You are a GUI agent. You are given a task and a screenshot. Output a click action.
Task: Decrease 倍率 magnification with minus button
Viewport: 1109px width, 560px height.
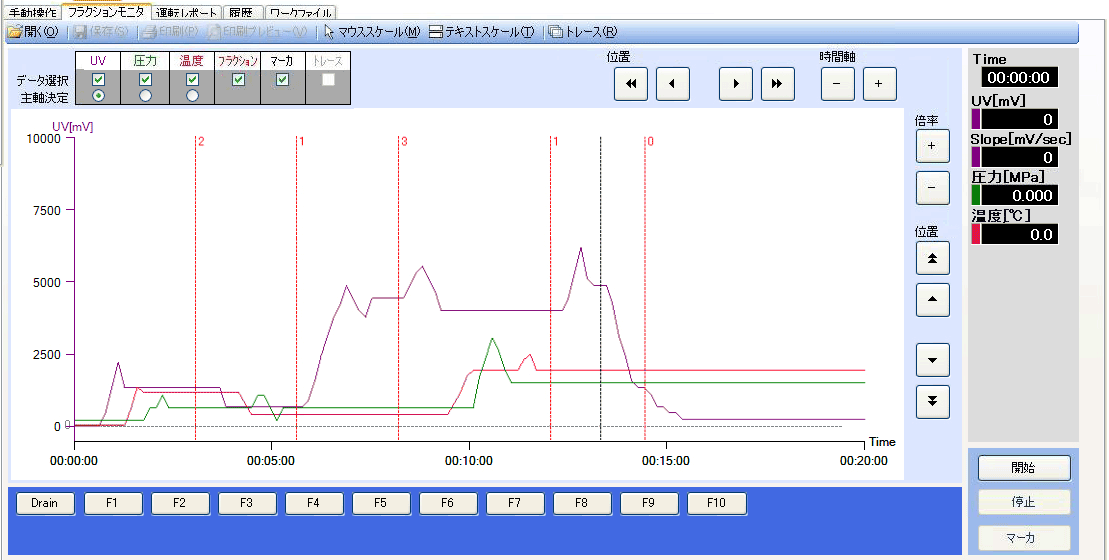tap(932, 187)
